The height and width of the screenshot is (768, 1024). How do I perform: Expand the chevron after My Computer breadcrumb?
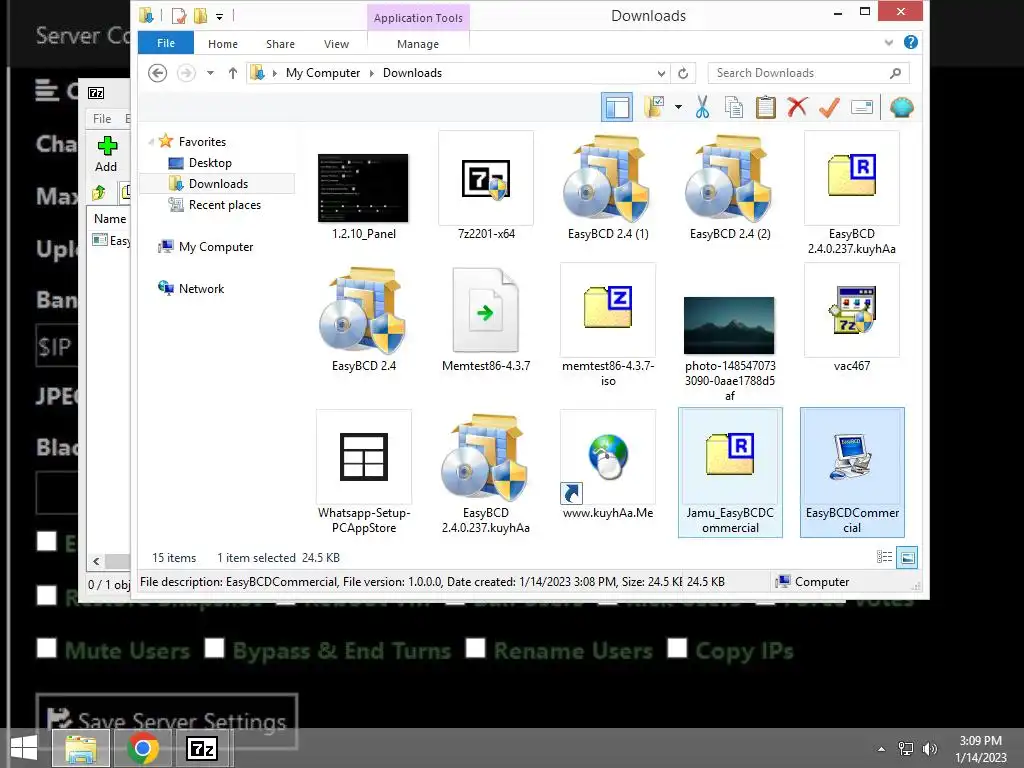coord(372,73)
